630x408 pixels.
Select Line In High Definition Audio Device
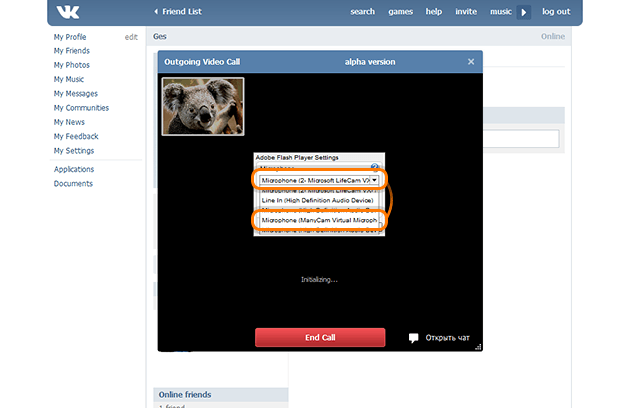[317, 200]
